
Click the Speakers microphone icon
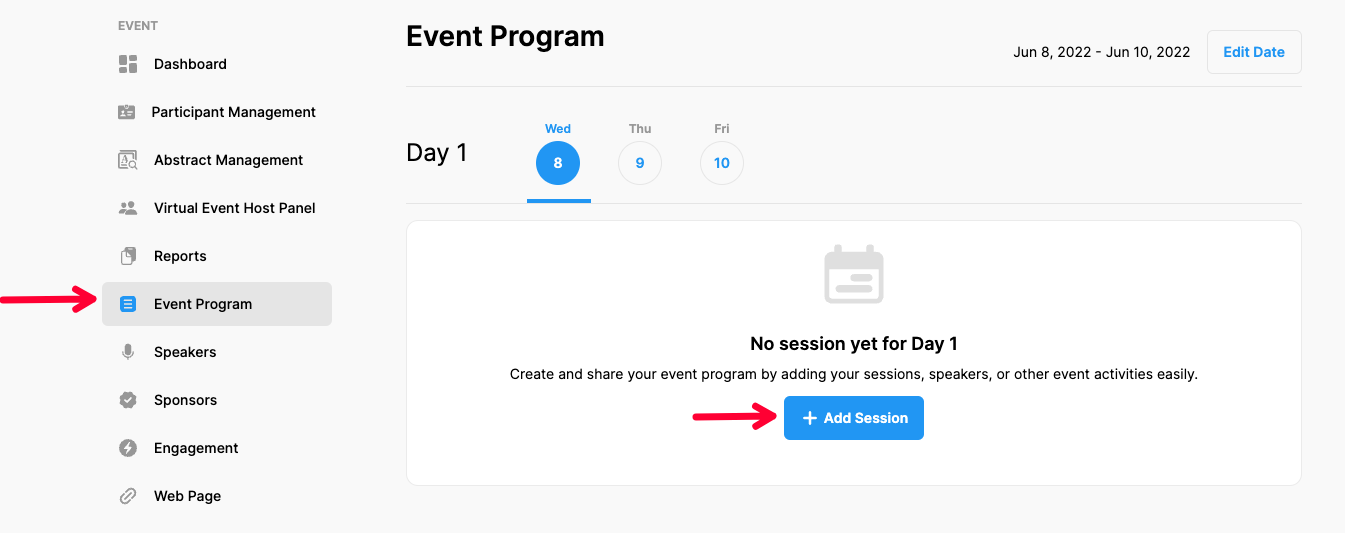coord(128,352)
